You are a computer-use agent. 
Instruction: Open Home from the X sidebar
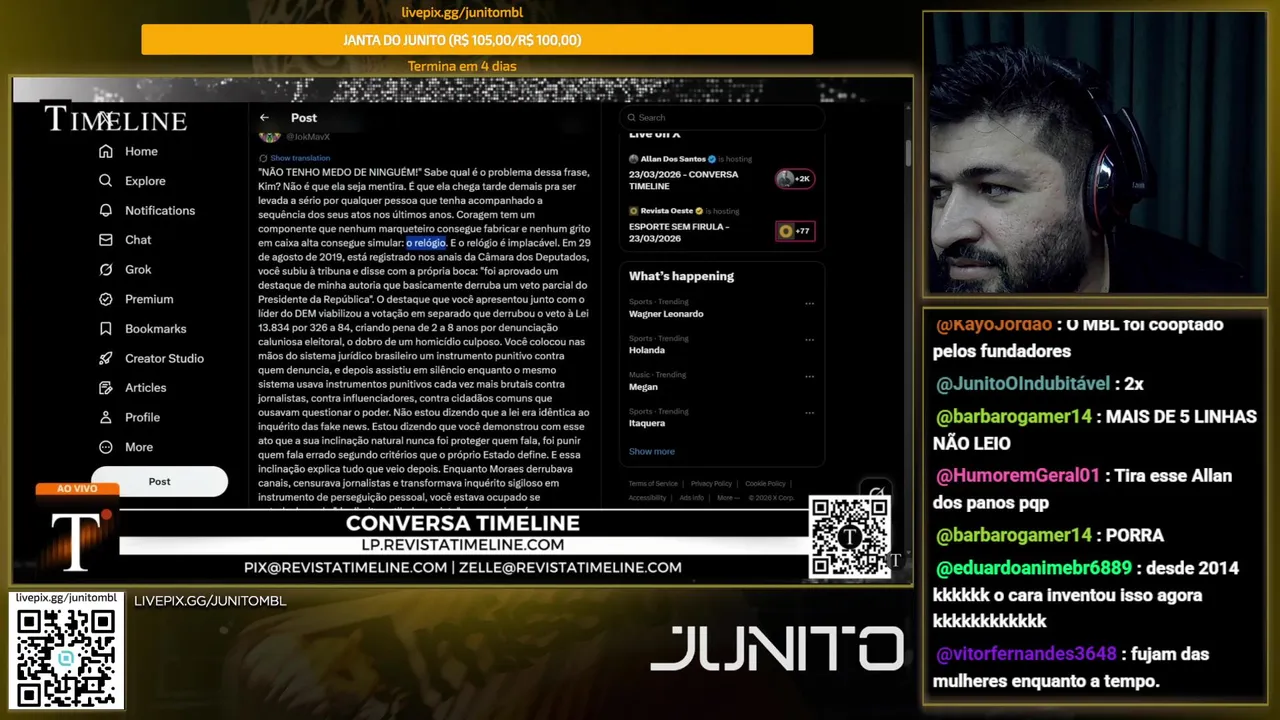(127, 151)
